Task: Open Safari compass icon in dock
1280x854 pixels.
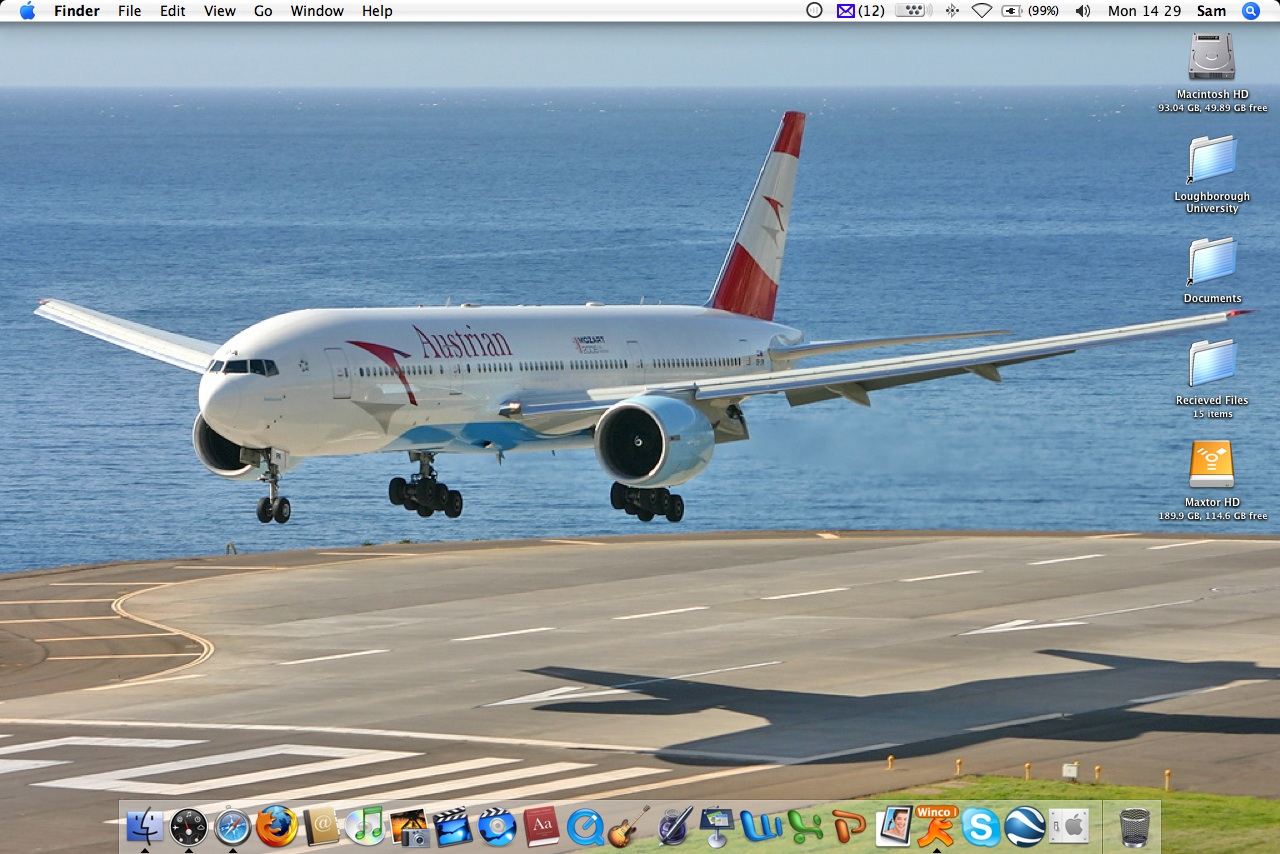Action: coord(233,827)
